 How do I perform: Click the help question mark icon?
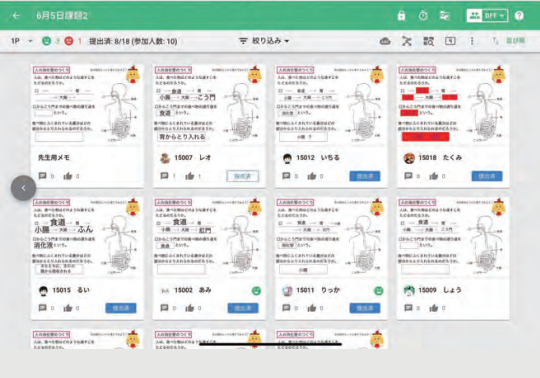(x=519, y=15)
